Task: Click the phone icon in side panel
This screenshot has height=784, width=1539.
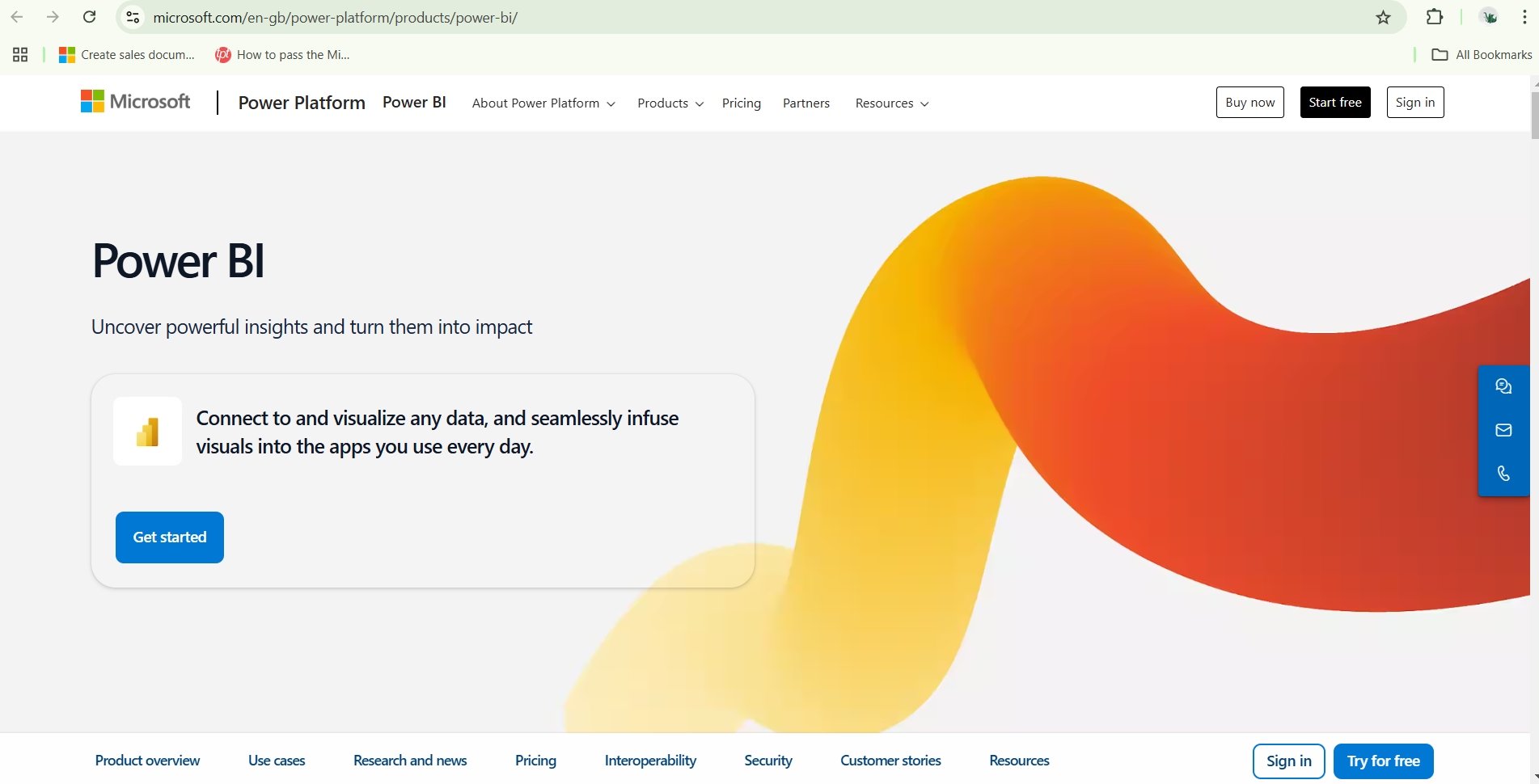Action: (x=1503, y=474)
